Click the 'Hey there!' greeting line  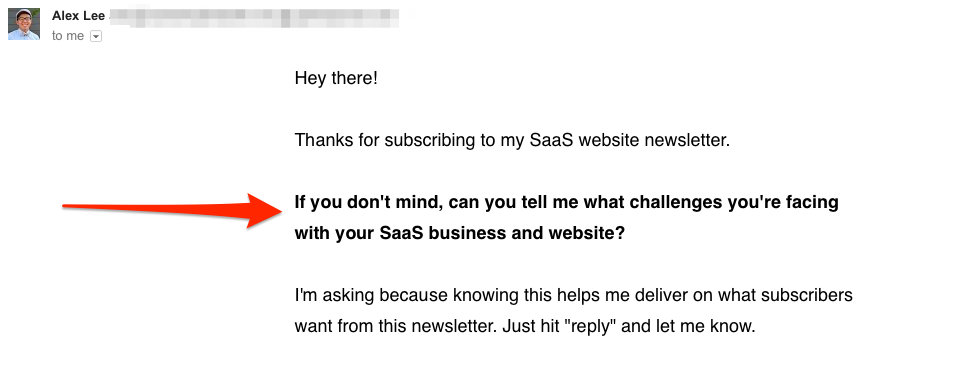pos(336,79)
